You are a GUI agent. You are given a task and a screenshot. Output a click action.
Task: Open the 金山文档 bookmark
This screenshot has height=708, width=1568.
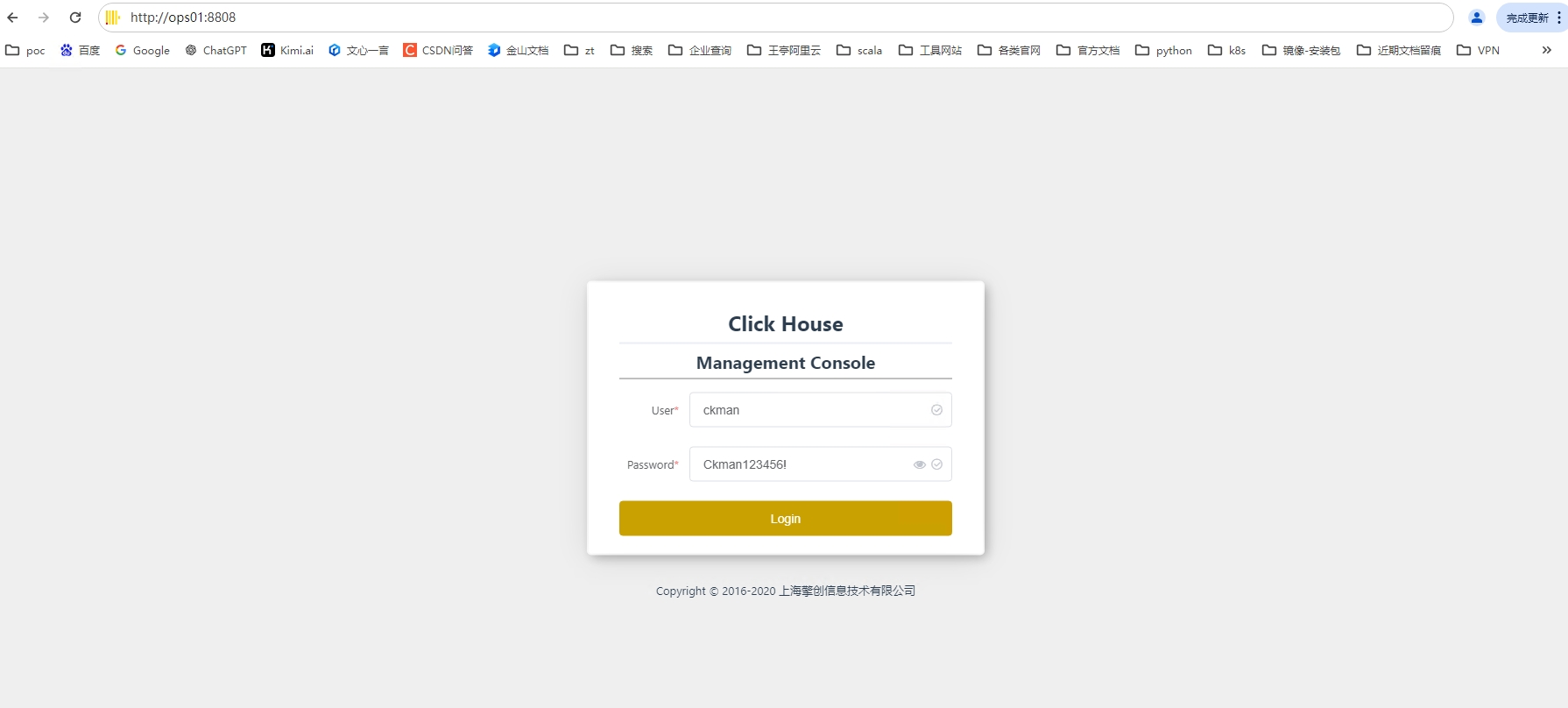pyautogui.click(x=519, y=50)
